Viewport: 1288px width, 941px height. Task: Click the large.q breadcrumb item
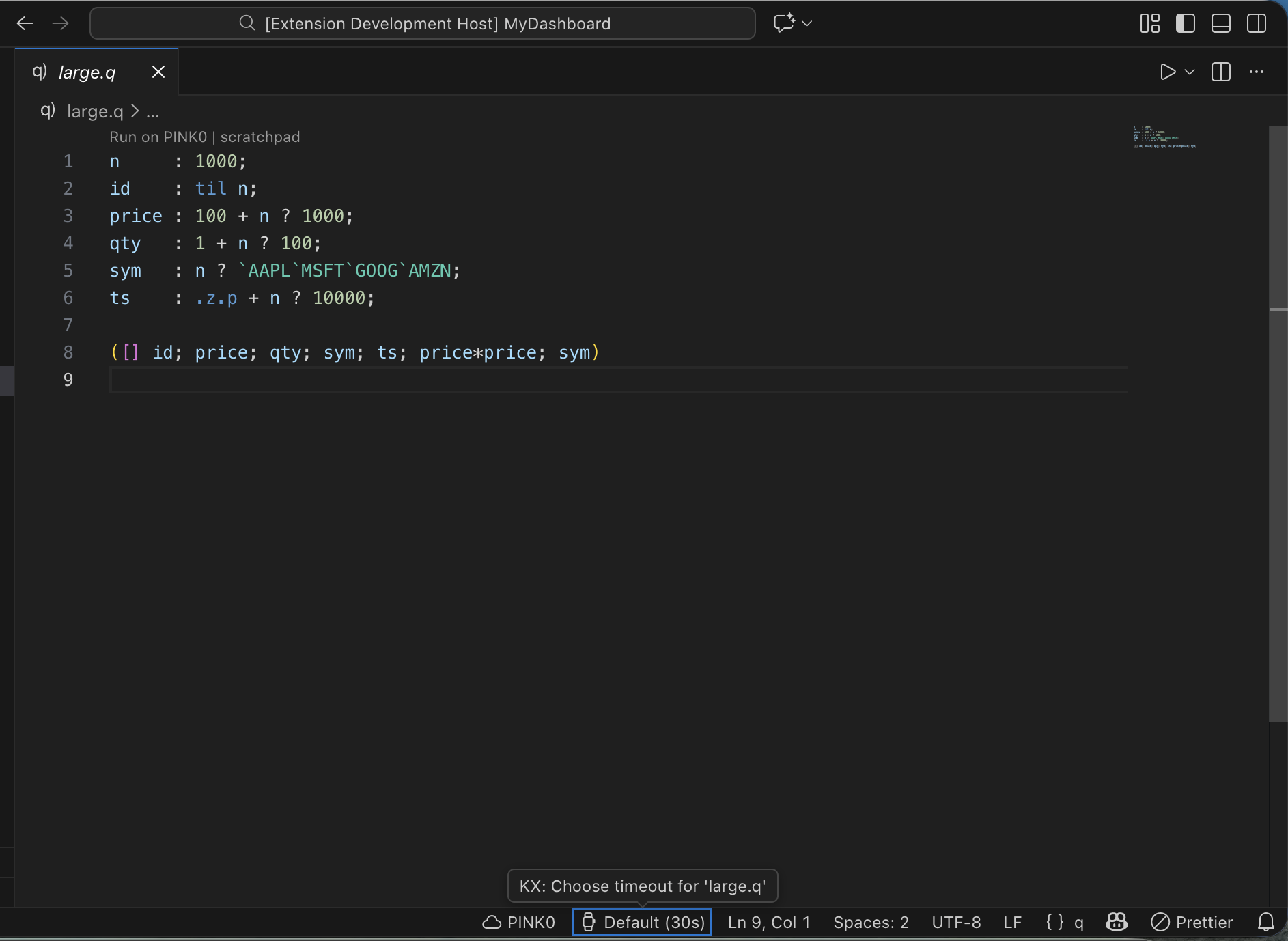click(x=94, y=111)
